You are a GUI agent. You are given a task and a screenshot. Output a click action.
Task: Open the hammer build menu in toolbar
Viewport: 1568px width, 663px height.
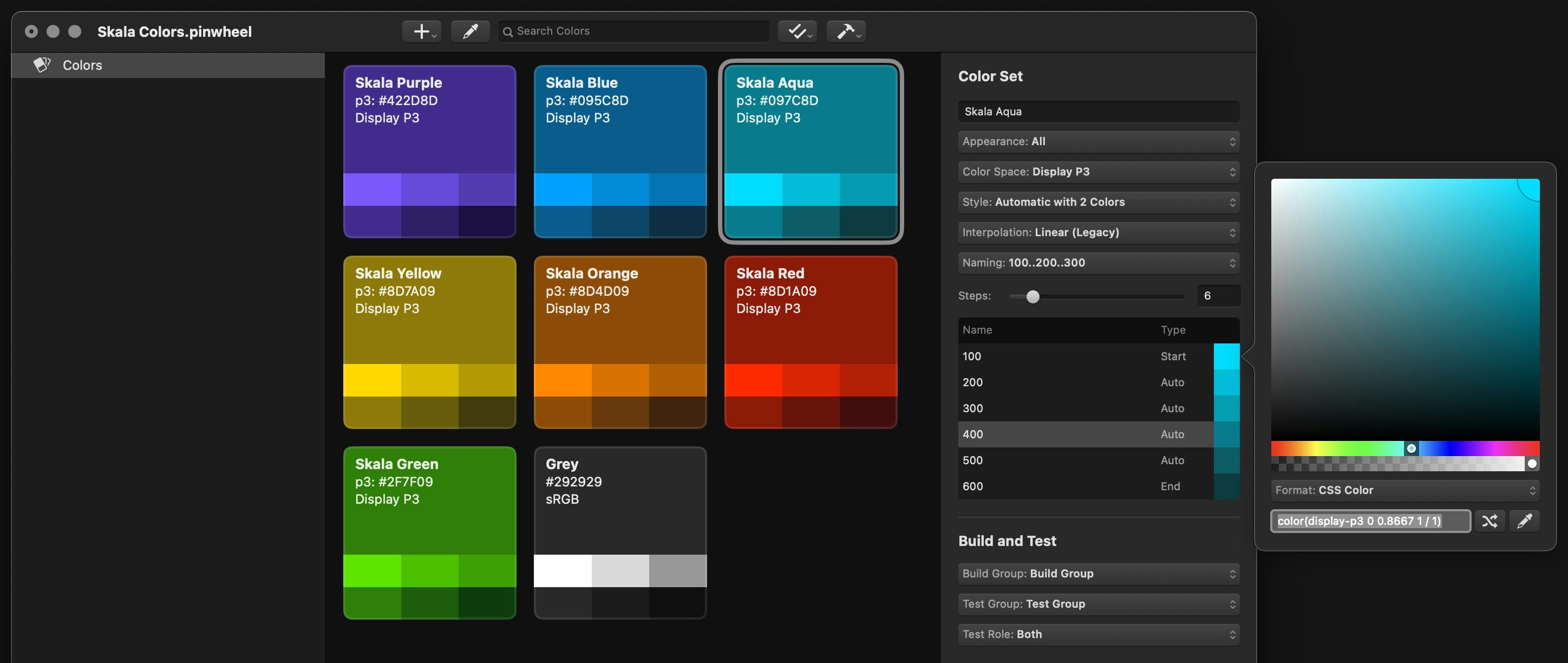(846, 31)
